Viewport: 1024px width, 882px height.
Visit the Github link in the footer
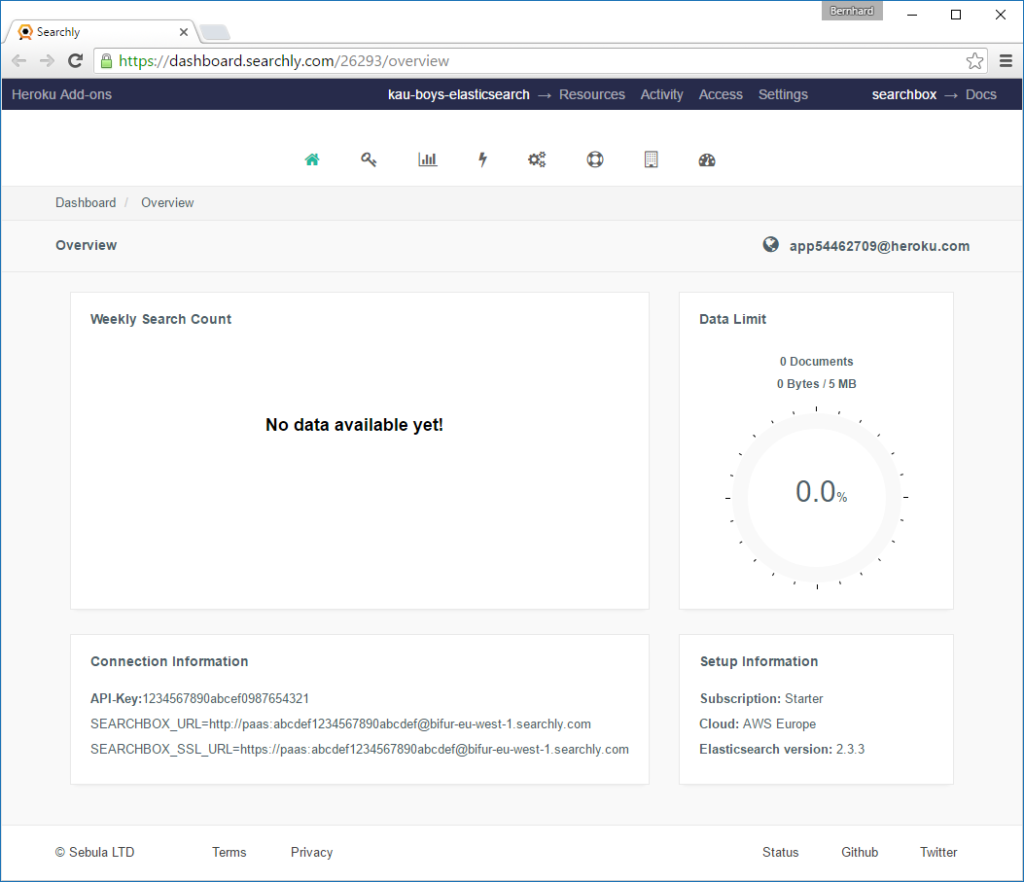tap(859, 852)
